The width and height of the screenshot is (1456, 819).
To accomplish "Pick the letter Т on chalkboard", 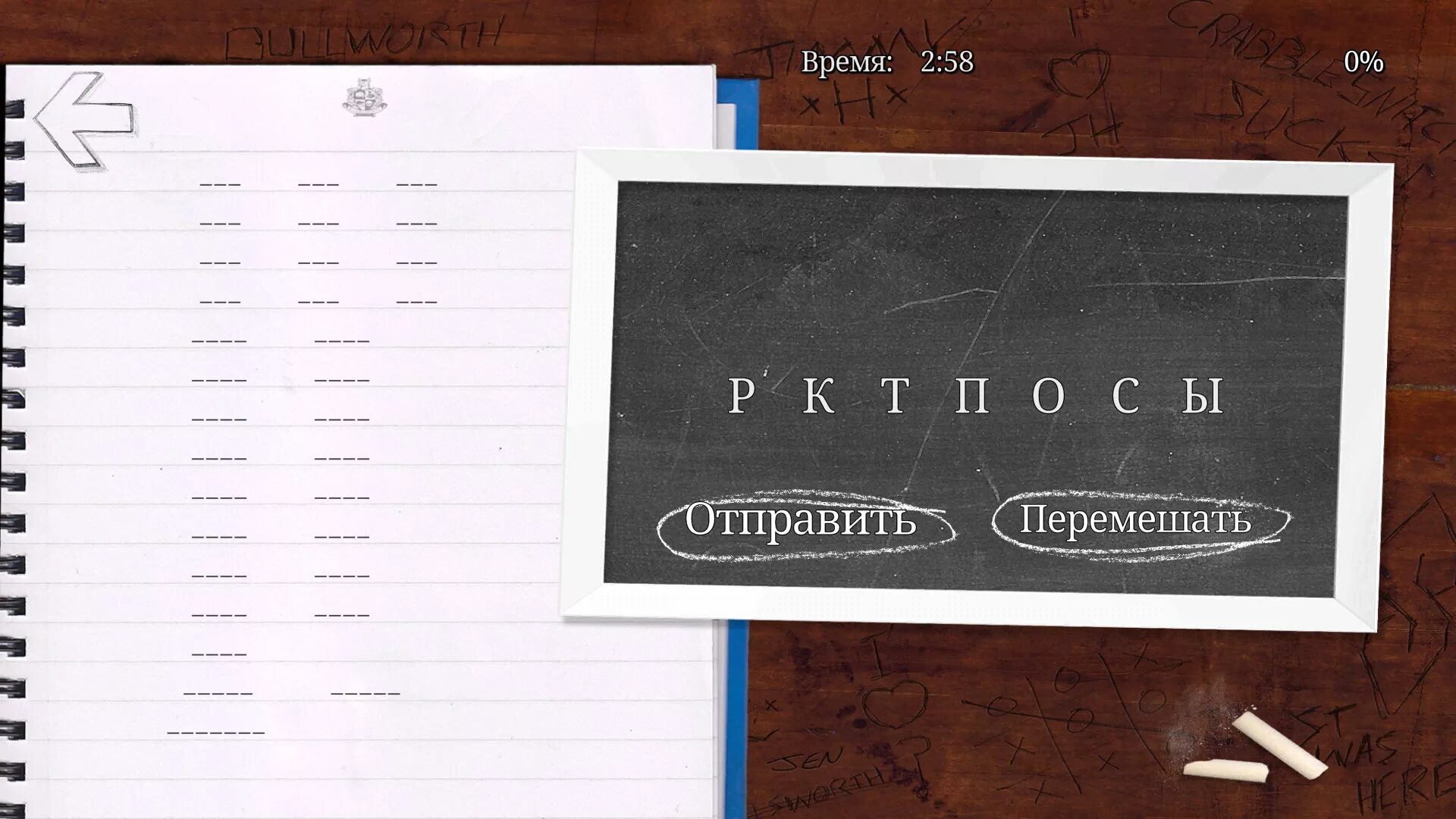I will (x=895, y=396).
